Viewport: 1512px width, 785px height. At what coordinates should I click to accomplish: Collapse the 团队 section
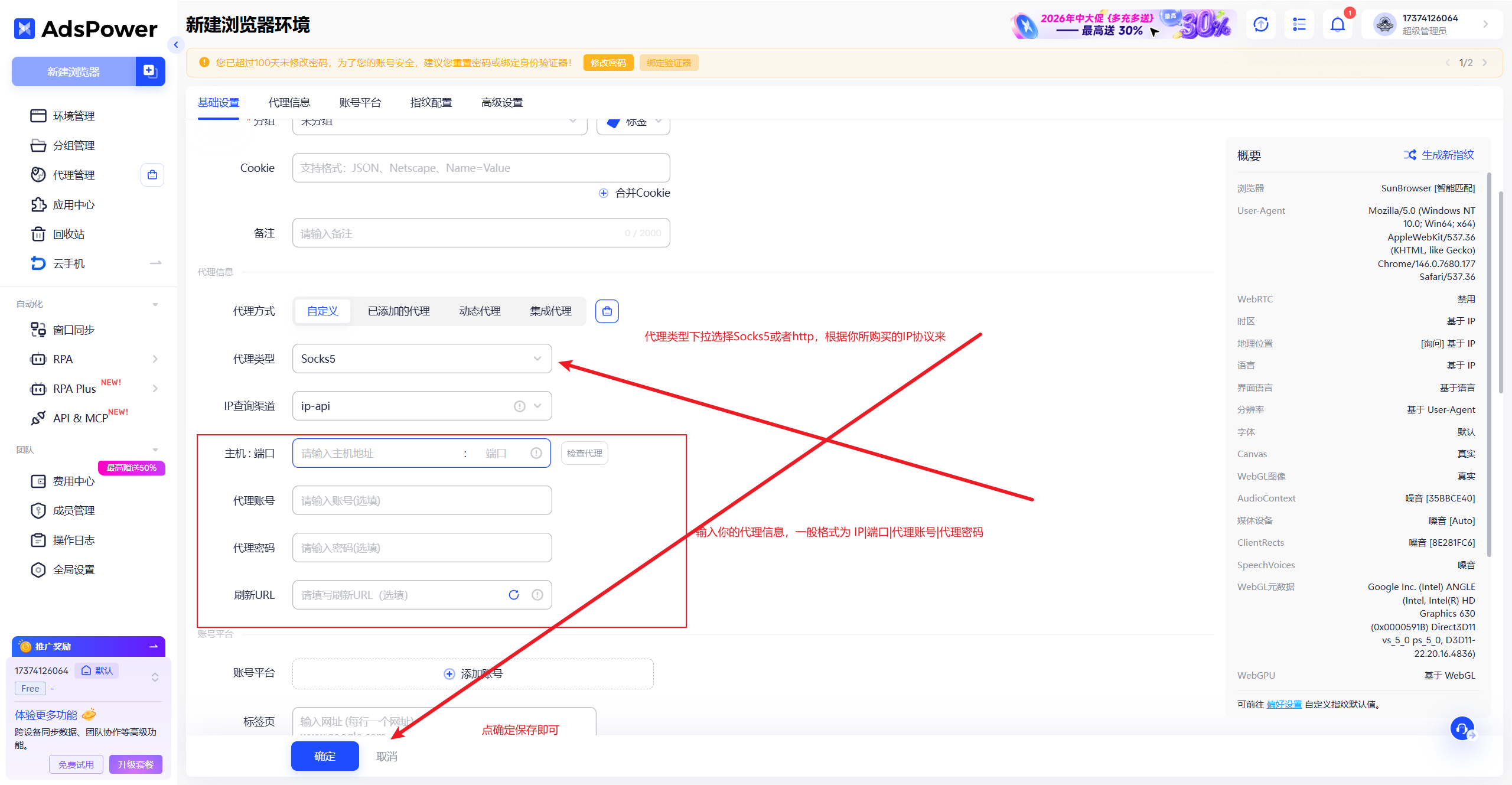[x=155, y=450]
